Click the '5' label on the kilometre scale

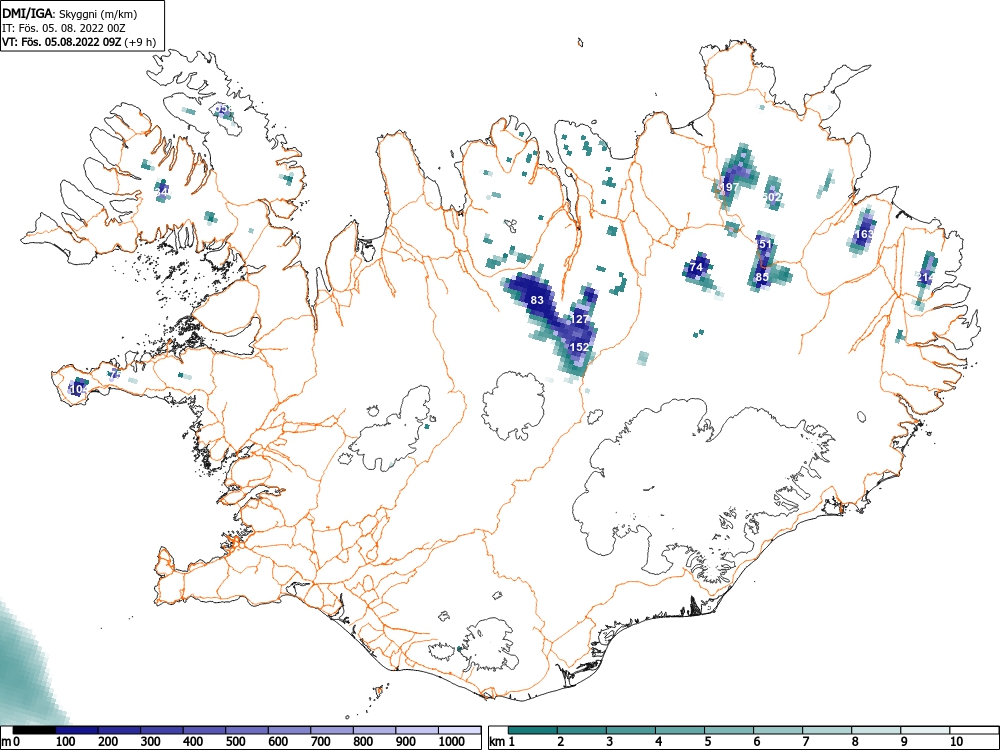pyautogui.click(x=708, y=742)
